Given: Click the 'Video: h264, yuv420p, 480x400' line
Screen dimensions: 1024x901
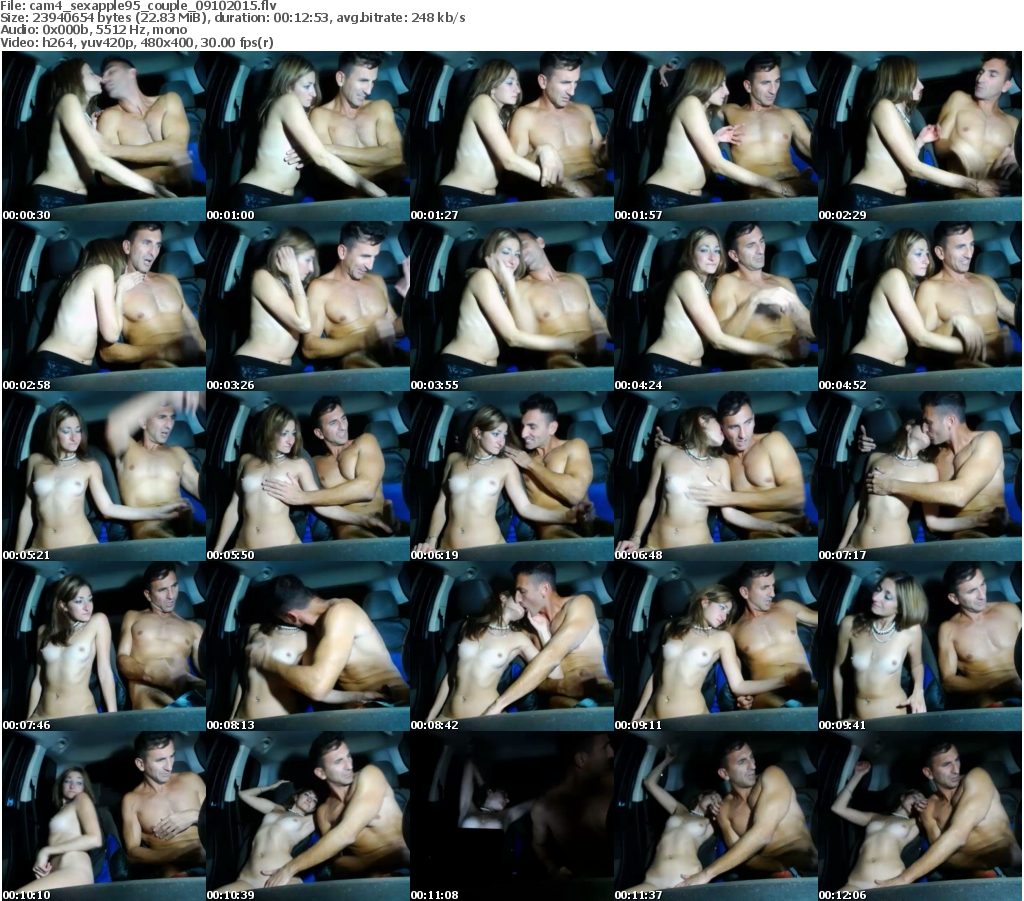Looking at the screenshot, I should [x=136, y=42].
